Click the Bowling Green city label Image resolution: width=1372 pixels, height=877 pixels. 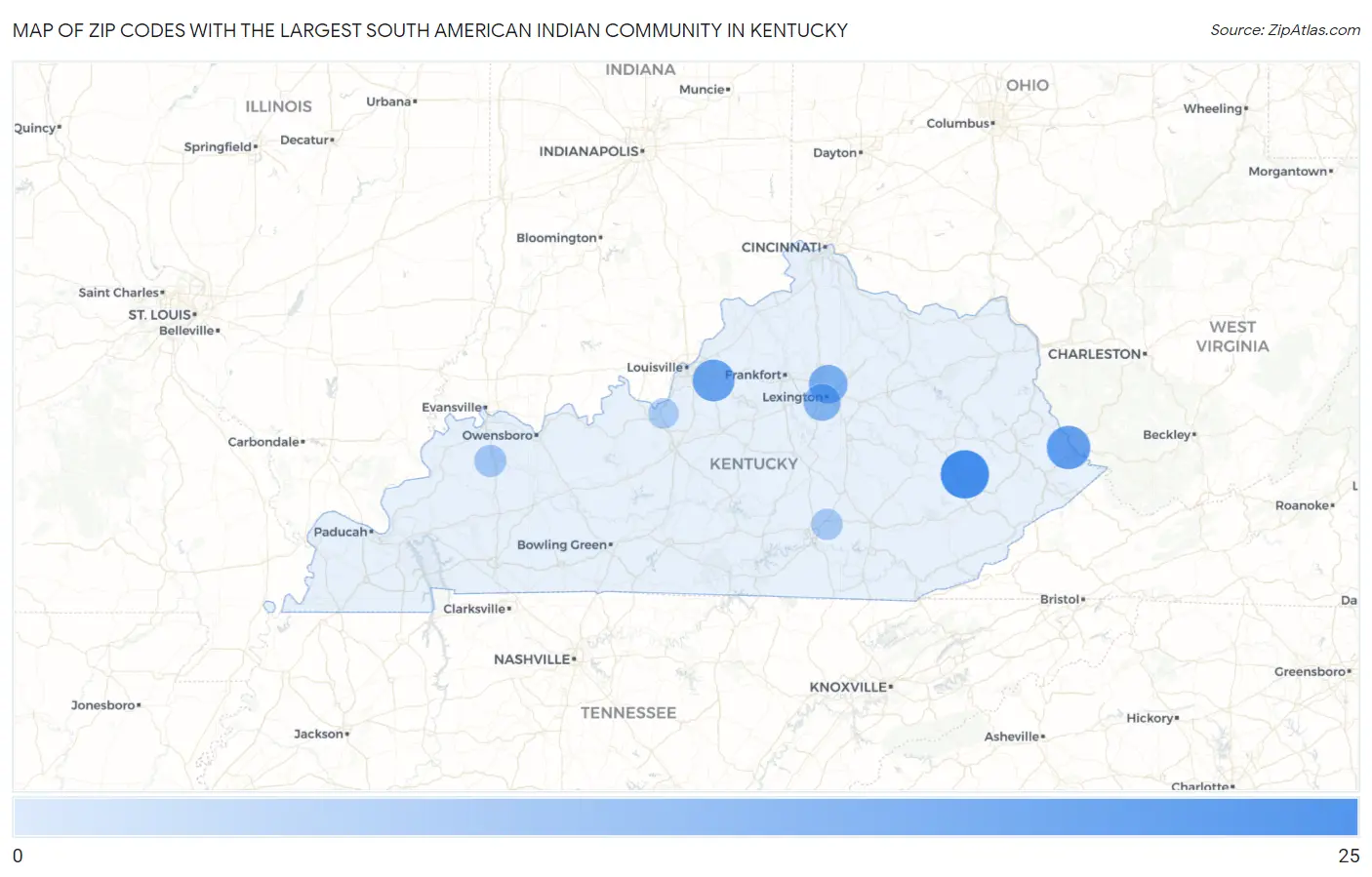click(x=562, y=544)
